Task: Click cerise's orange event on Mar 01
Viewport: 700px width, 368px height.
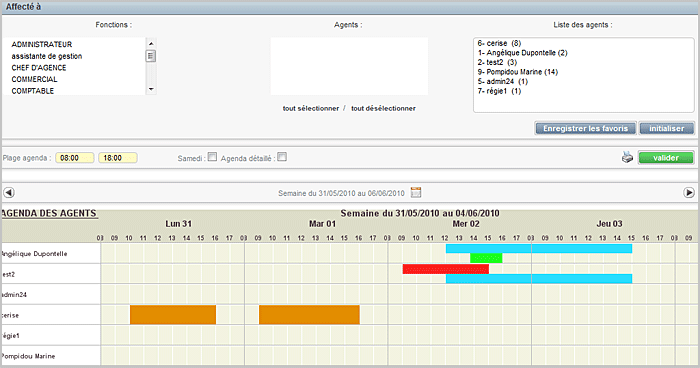Action: [309, 315]
